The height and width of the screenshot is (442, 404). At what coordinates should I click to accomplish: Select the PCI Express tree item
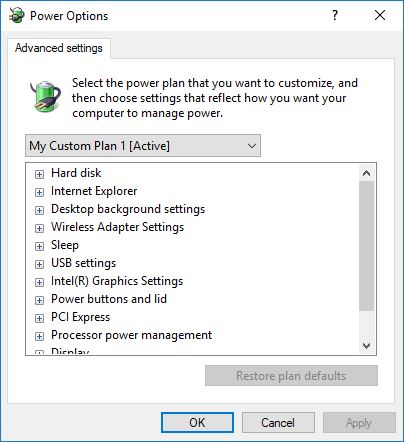click(x=80, y=317)
